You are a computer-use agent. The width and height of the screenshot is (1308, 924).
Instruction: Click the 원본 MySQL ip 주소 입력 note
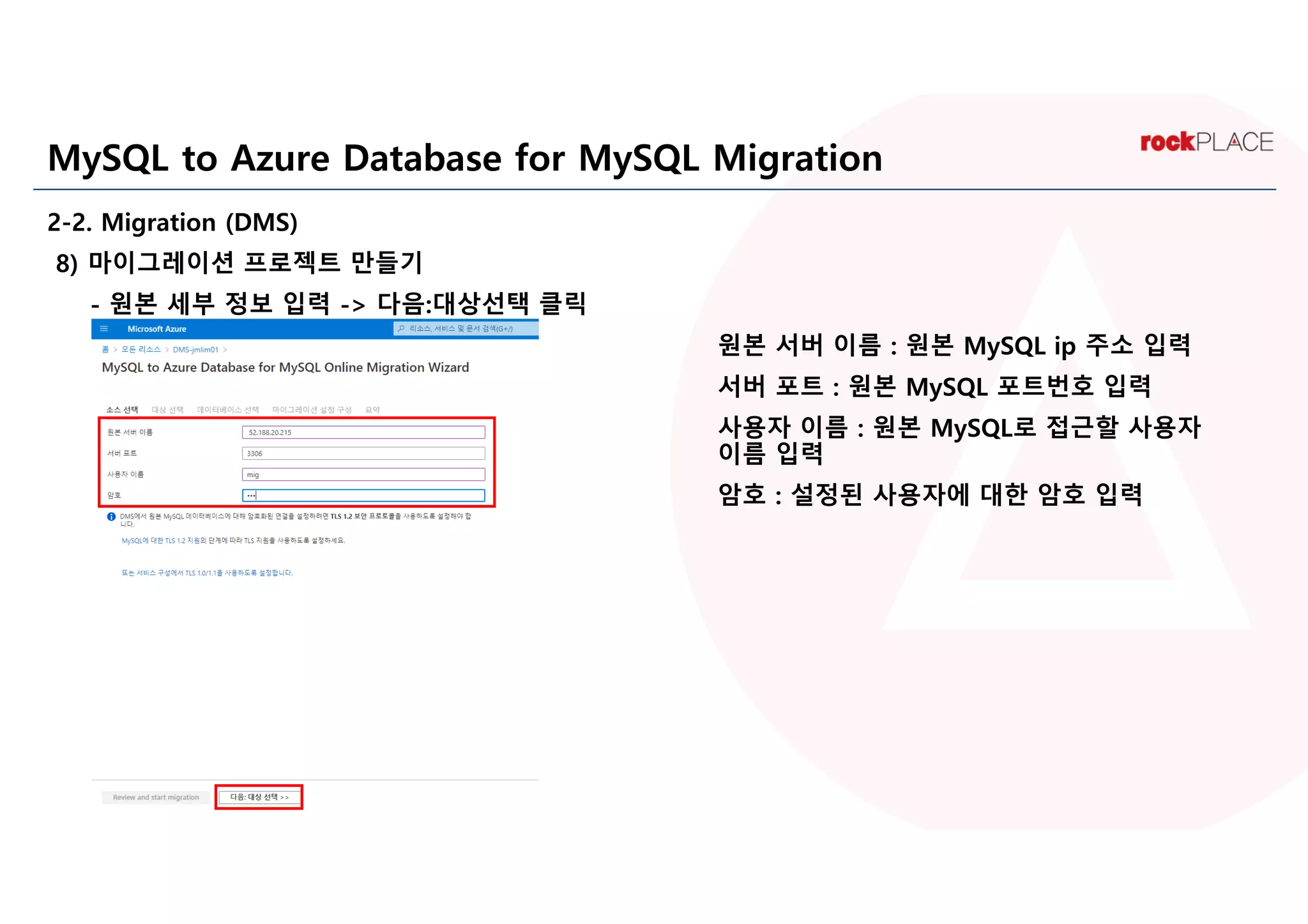pos(1049,345)
